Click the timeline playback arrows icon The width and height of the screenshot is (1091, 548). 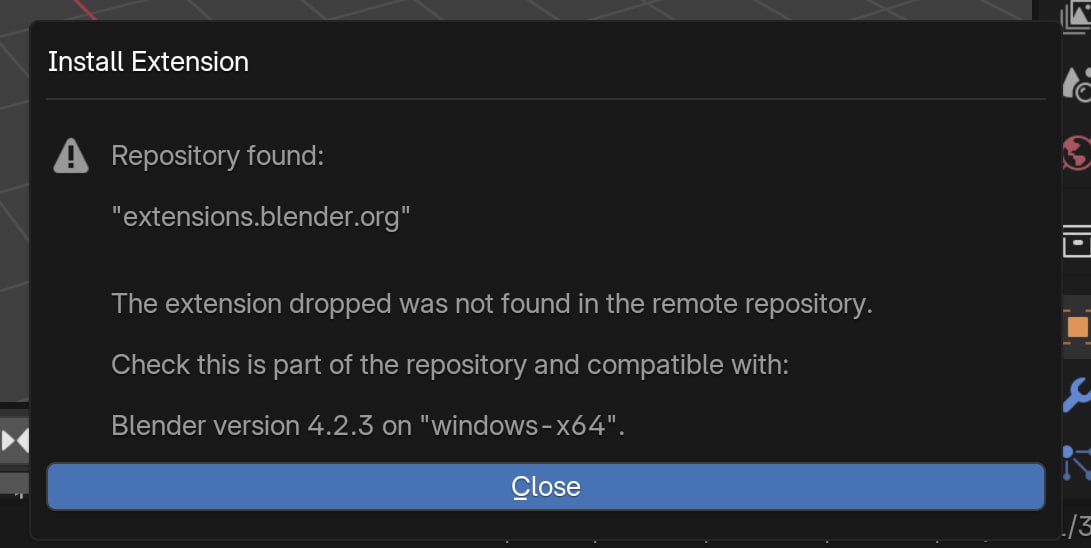[x=15, y=440]
